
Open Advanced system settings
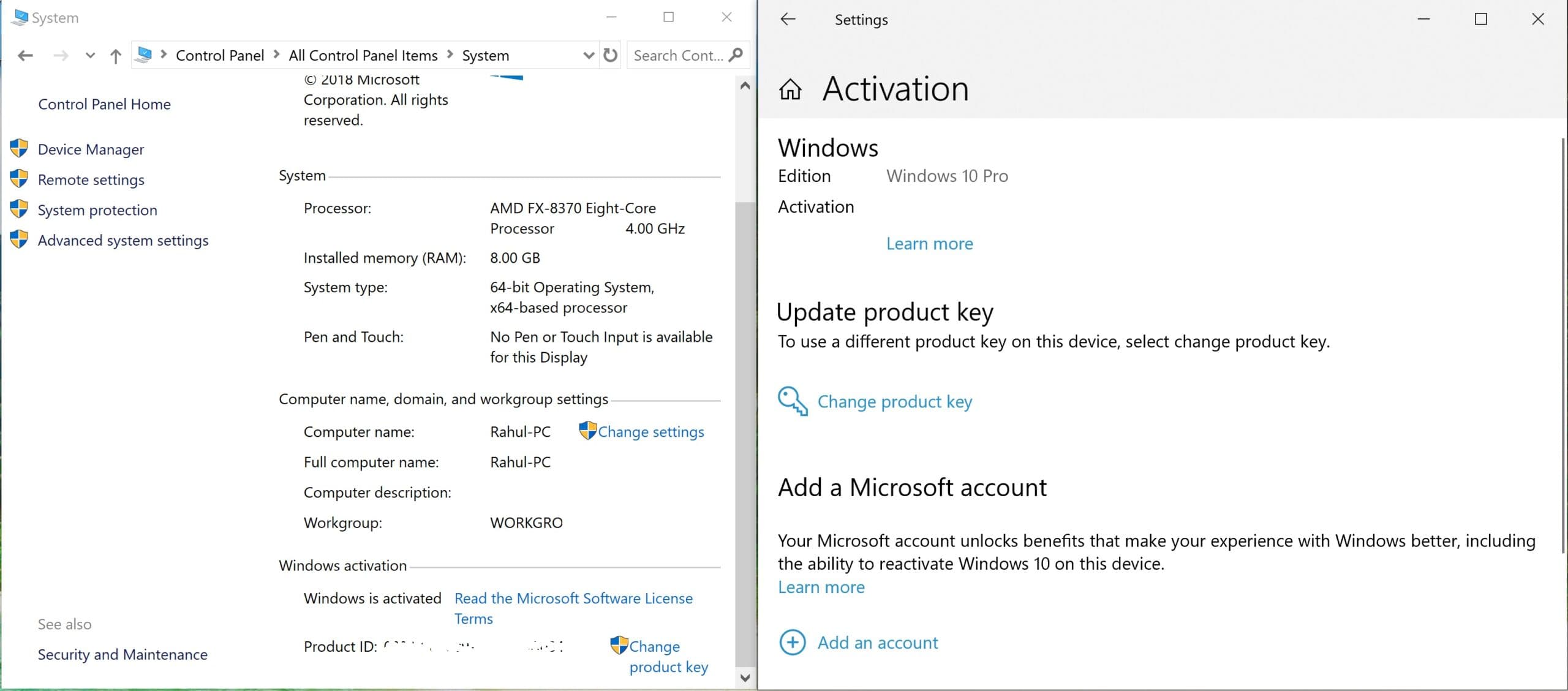click(x=123, y=240)
